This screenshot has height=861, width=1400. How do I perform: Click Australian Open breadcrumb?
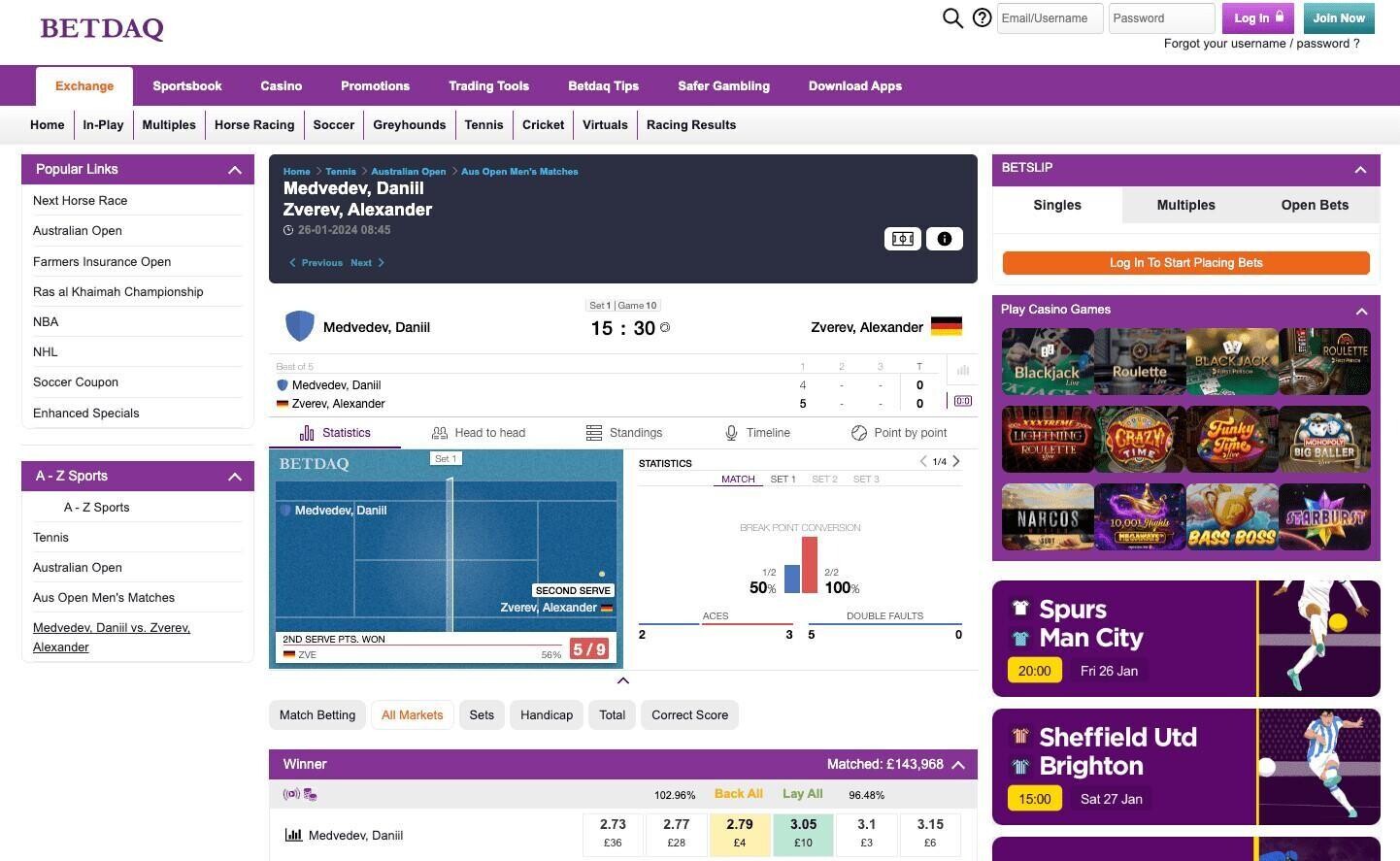click(x=408, y=172)
